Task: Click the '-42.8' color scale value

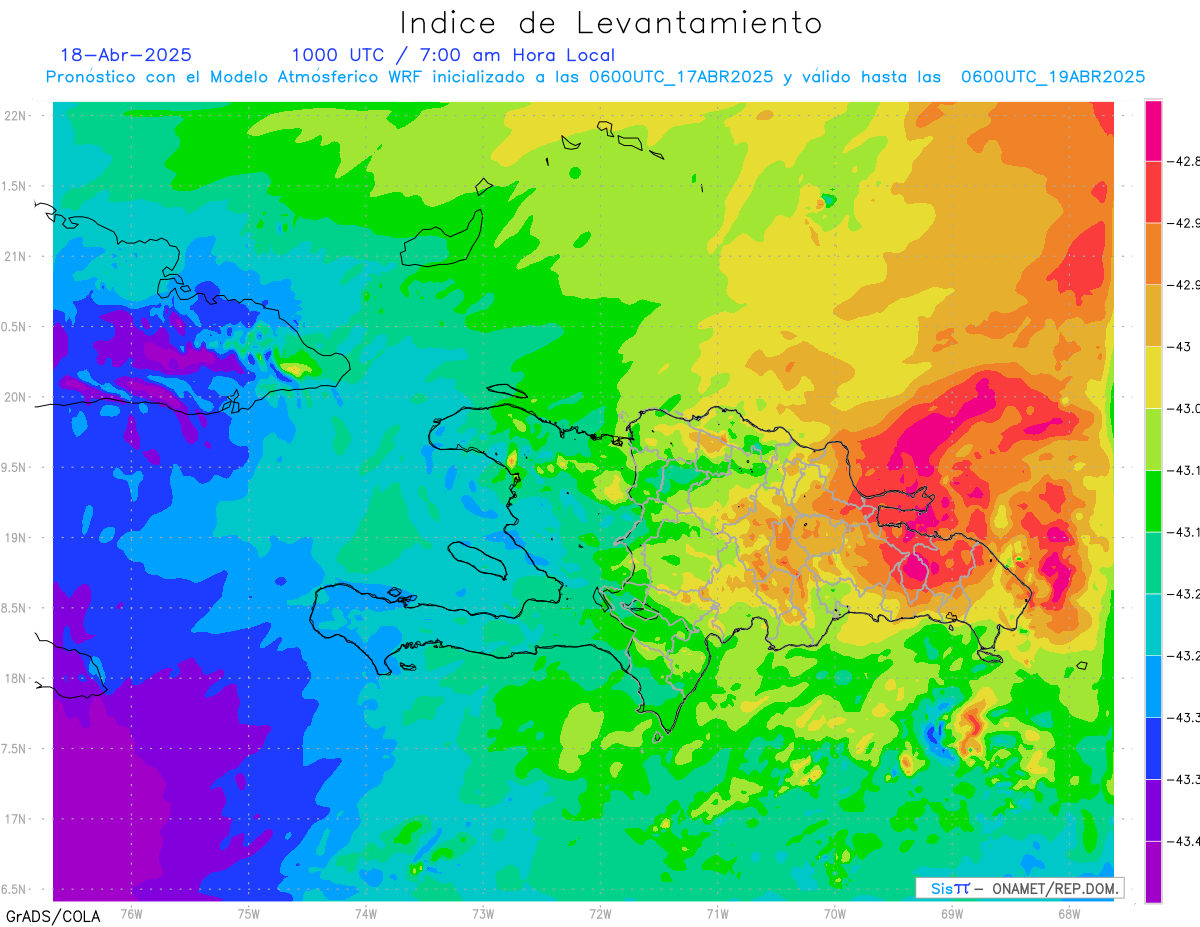Action: (1183, 161)
